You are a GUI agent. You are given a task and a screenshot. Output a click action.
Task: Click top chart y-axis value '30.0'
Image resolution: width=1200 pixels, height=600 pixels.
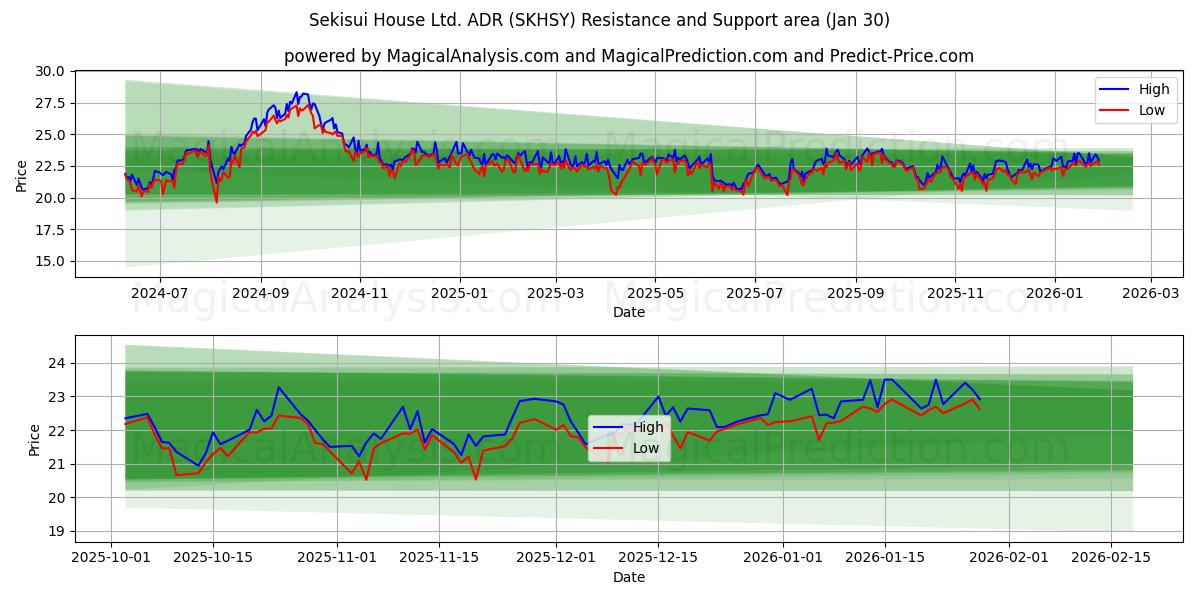point(52,71)
